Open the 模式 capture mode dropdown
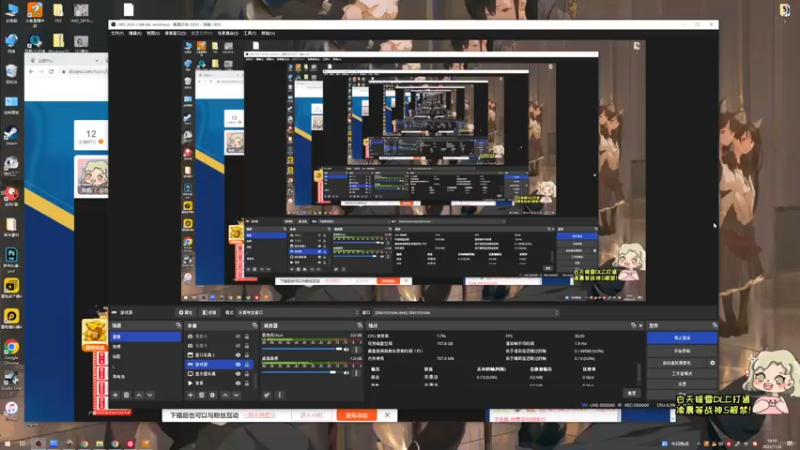The height and width of the screenshot is (450, 800). tap(298, 313)
